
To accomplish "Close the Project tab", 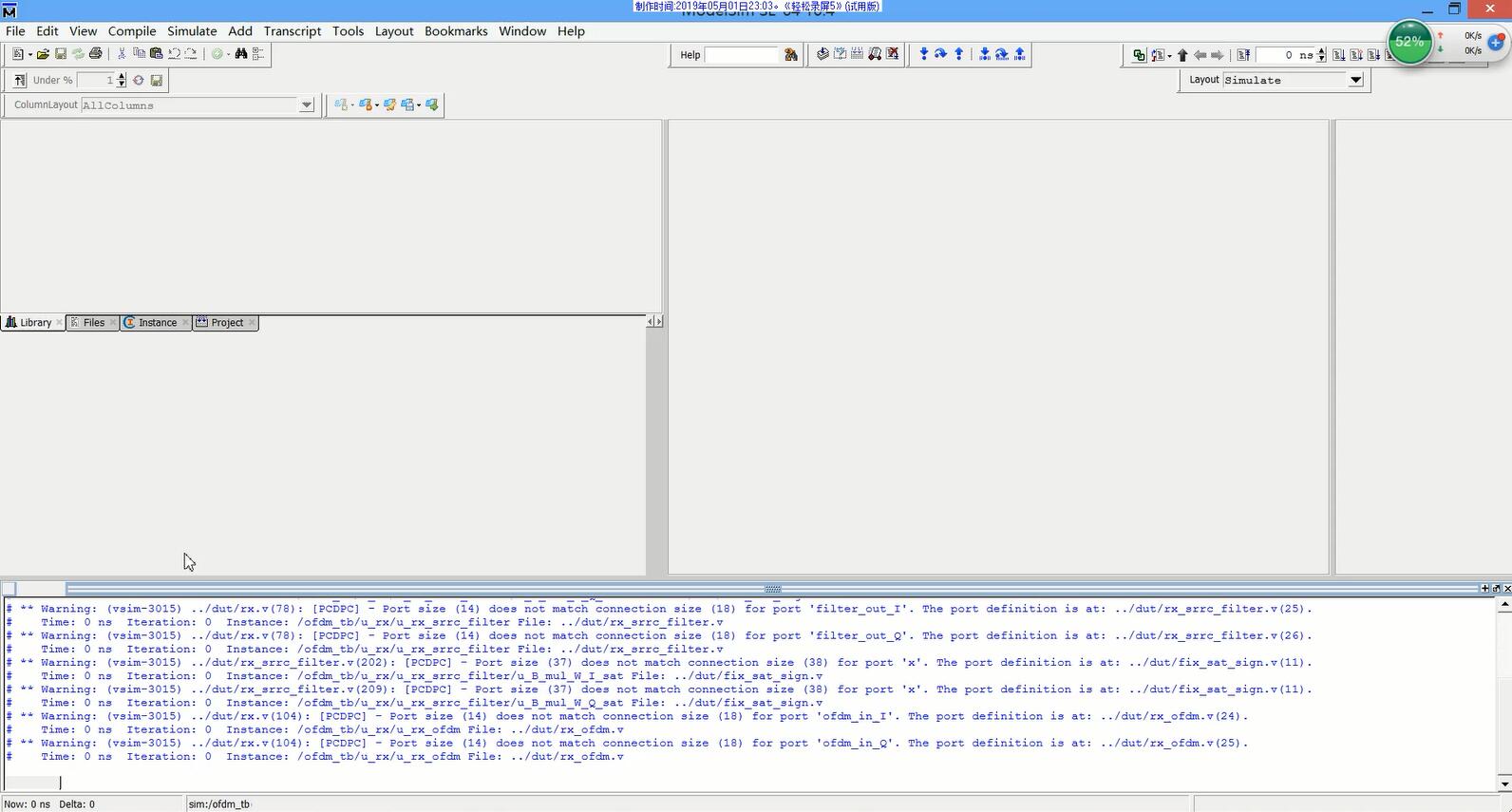I will click(x=252, y=323).
